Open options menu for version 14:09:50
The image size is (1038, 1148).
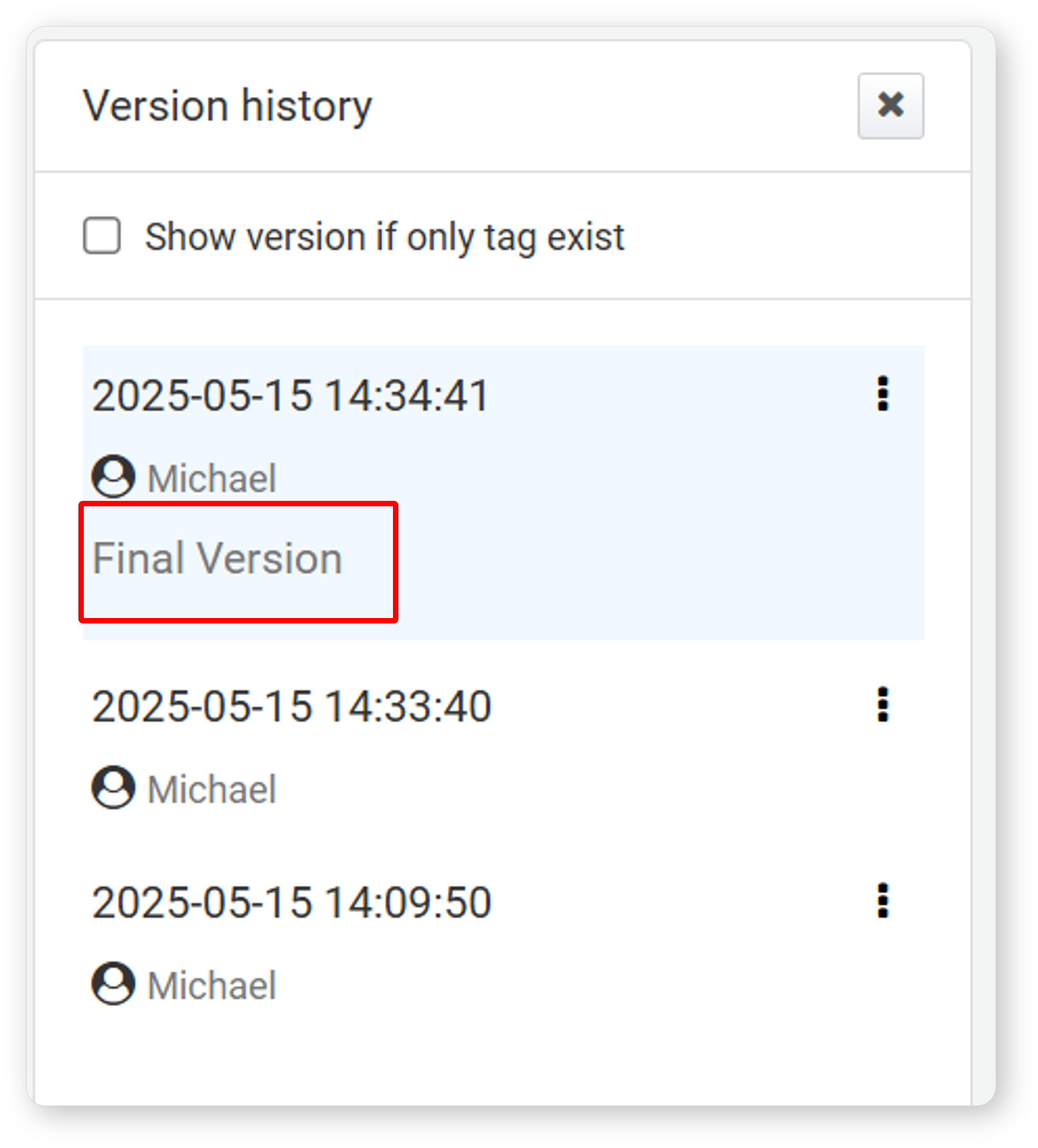pos(883,901)
